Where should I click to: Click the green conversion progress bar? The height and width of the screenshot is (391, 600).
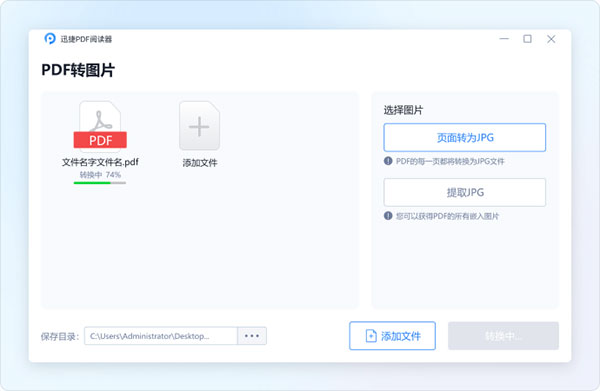(x=100, y=183)
